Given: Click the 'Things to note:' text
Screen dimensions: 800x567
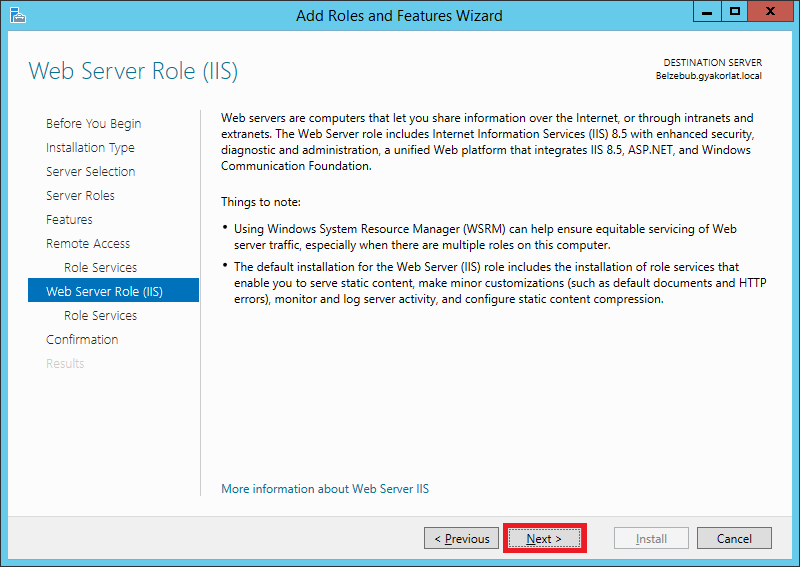Looking at the screenshot, I should 261,202.
